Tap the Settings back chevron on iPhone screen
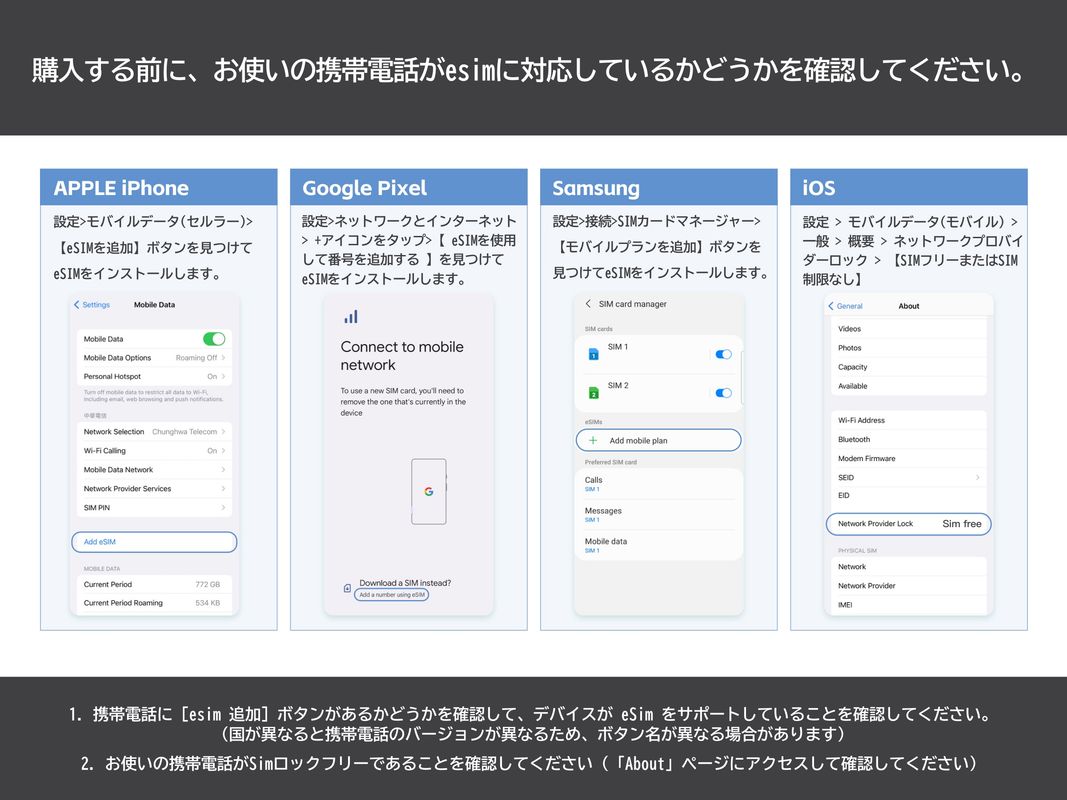The image size is (1067, 800). click(x=78, y=305)
